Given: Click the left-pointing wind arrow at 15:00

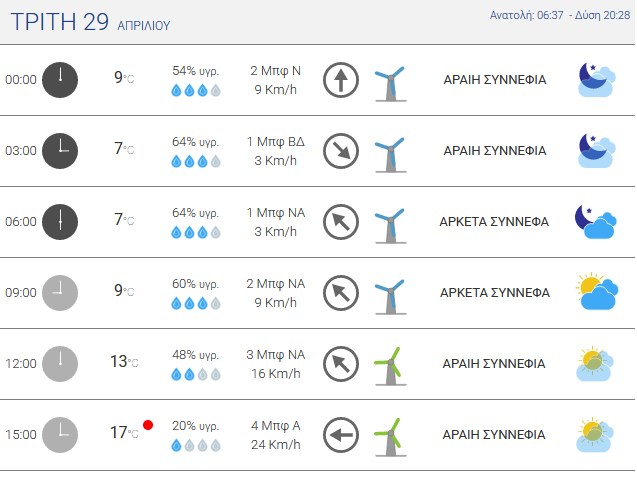Looking at the screenshot, I should (341, 435).
